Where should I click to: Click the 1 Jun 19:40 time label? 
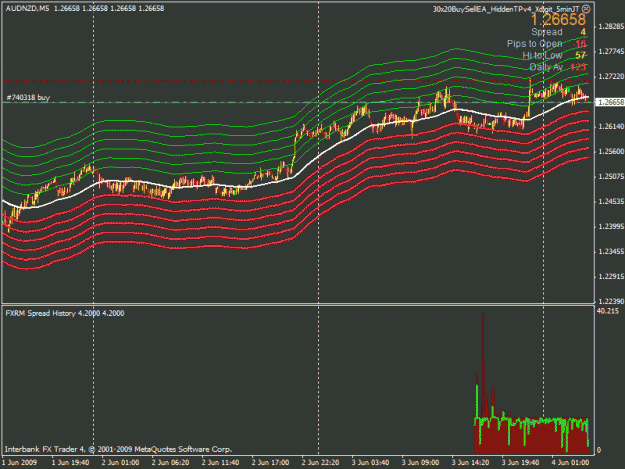pyautogui.click(x=71, y=463)
